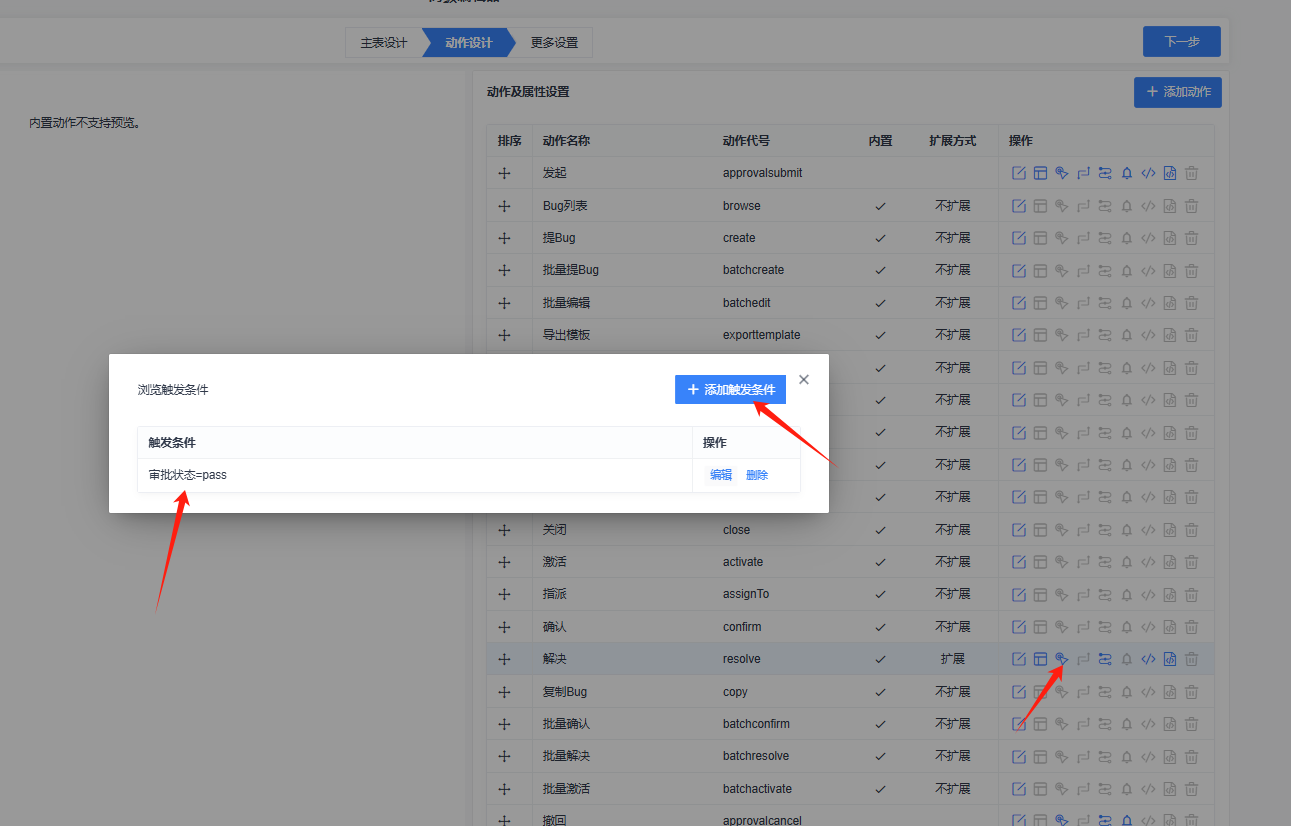Image resolution: width=1291 pixels, height=826 pixels.
Task: Delete the 审批状态=pass trigger condition
Action: click(x=757, y=475)
